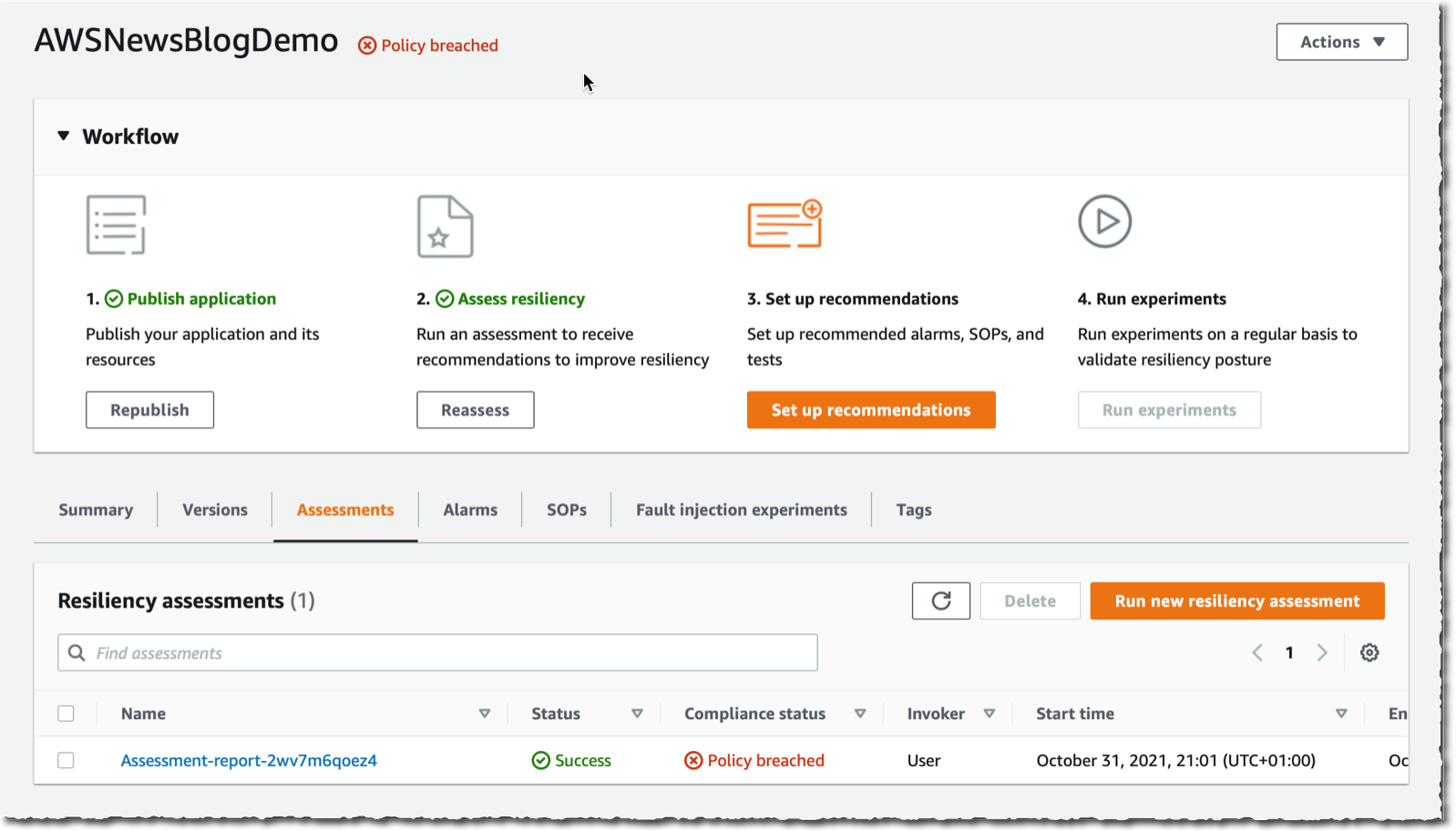Select the Assessments tab
The width and height of the screenshot is (1456, 831).
tap(345, 510)
